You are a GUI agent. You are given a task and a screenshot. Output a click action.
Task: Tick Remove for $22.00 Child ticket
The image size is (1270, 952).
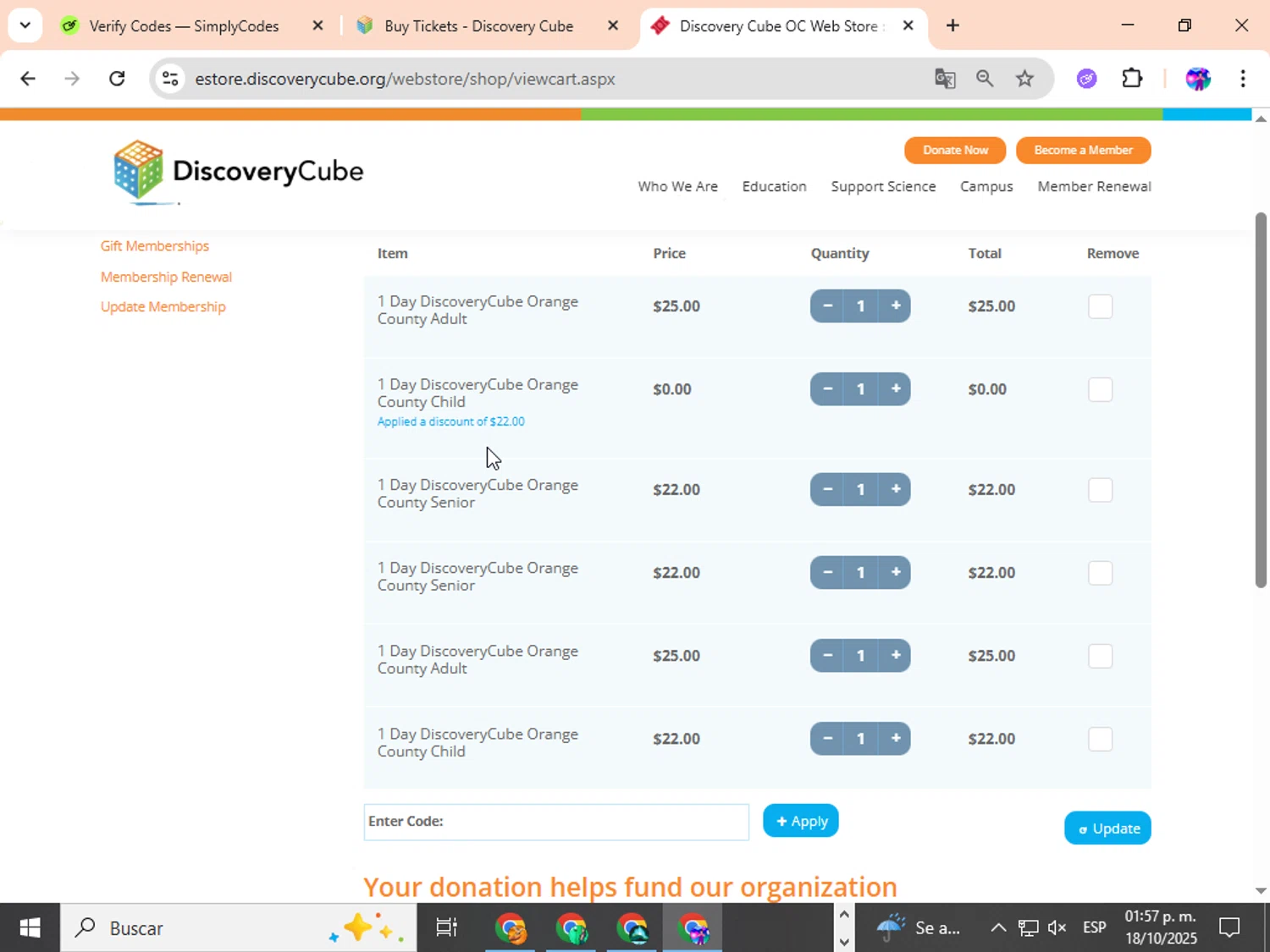coord(1100,739)
